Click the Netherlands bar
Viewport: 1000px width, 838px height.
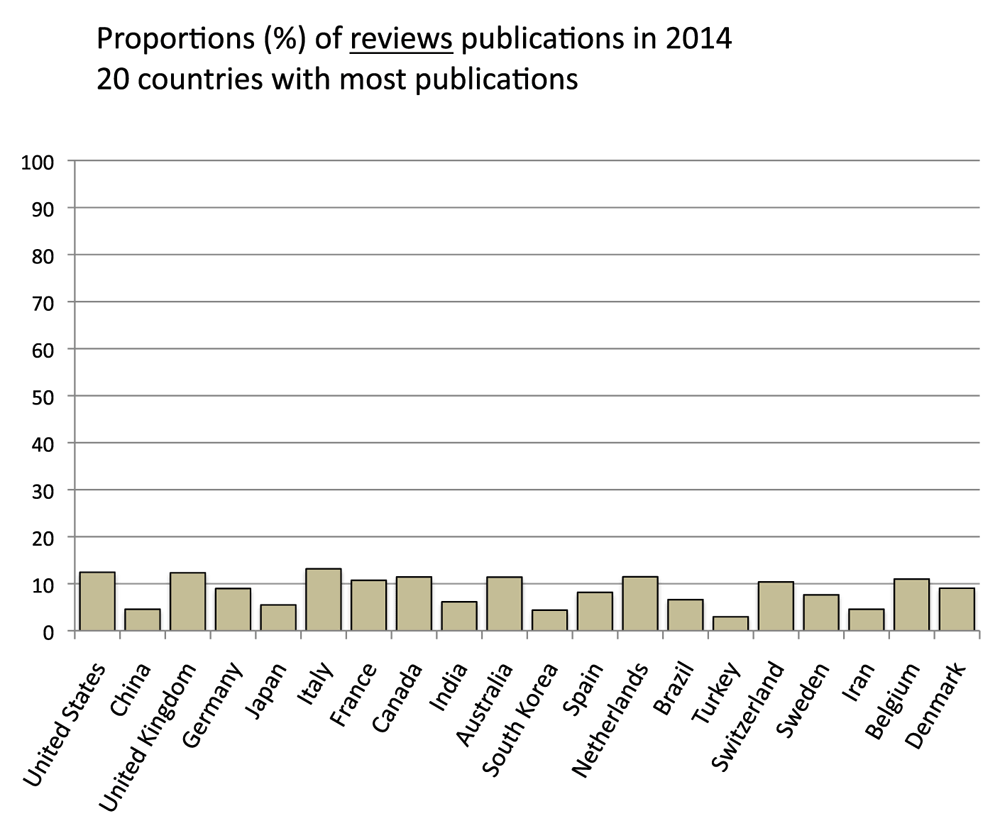click(640, 604)
